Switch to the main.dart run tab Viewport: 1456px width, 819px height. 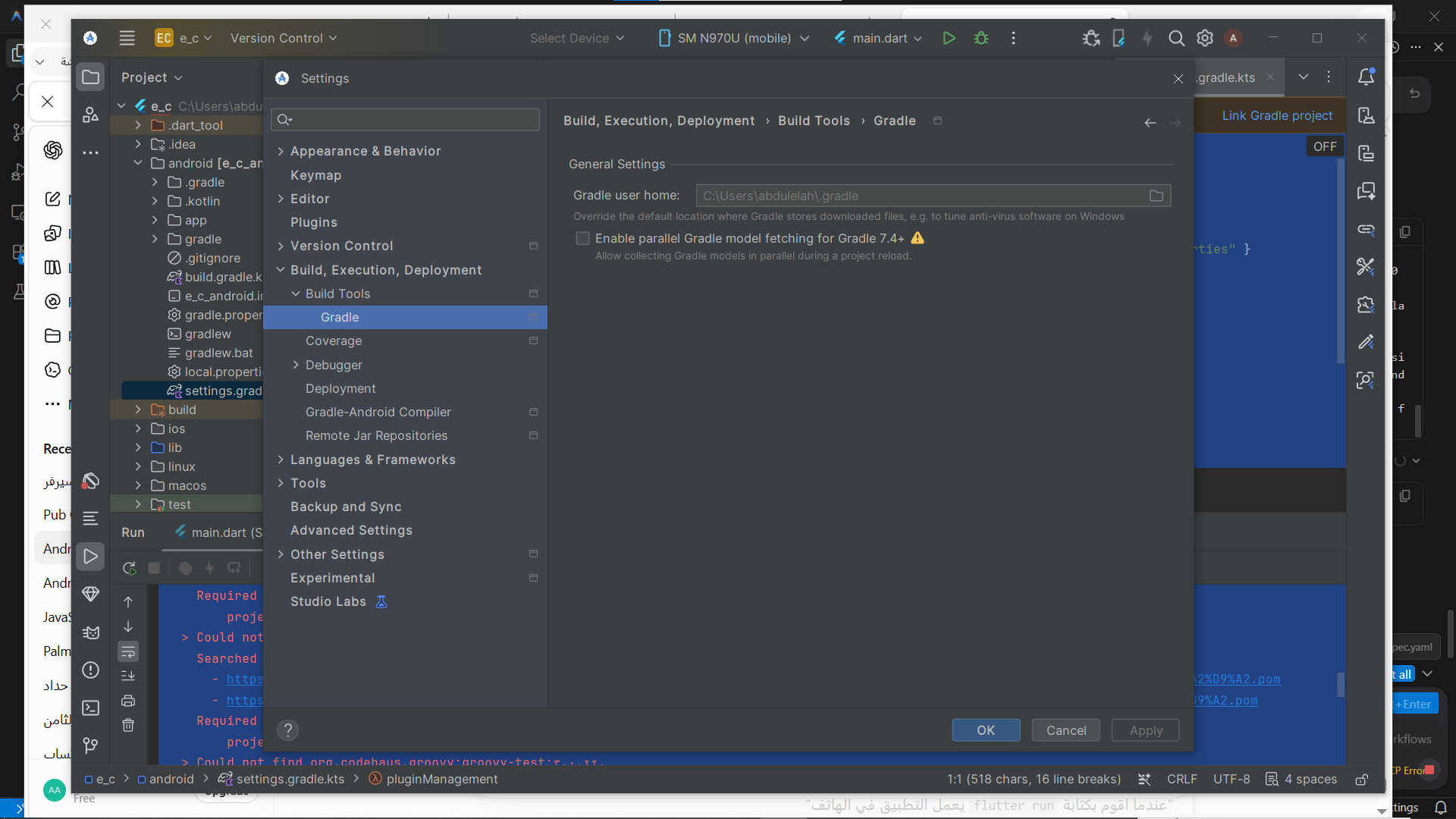(x=218, y=532)
